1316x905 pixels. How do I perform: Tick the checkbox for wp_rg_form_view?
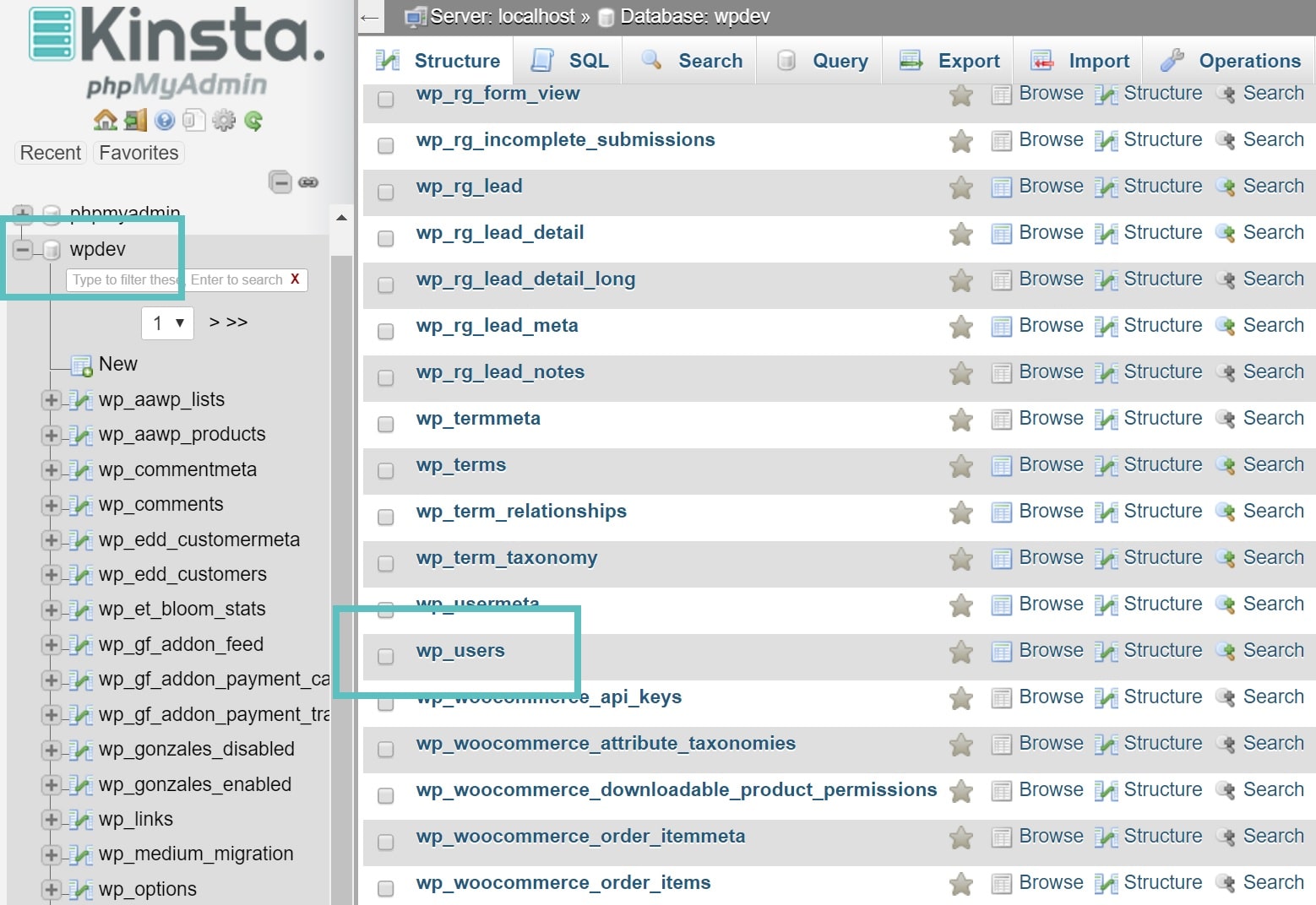[x=385, y=99]
